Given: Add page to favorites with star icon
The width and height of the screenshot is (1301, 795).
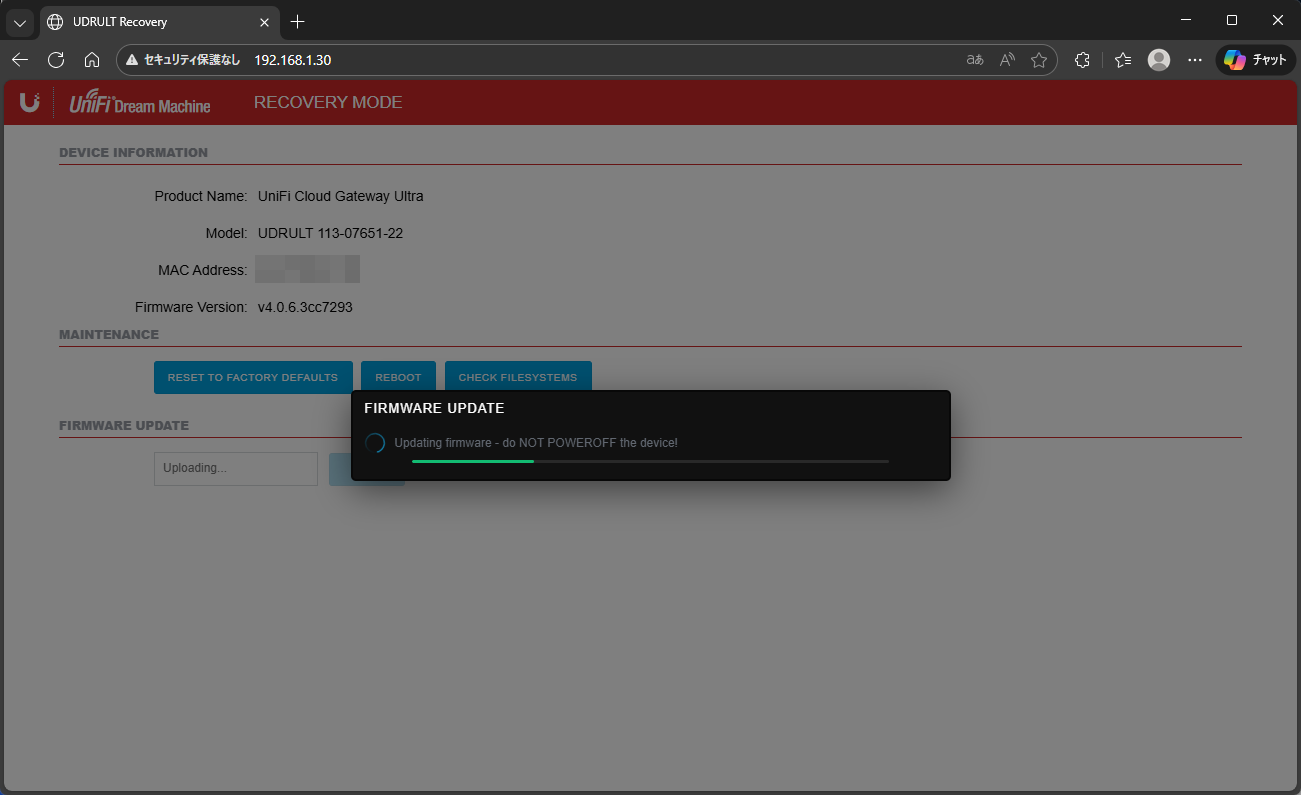Looking at the screenshot, I should coord(1039,60).
